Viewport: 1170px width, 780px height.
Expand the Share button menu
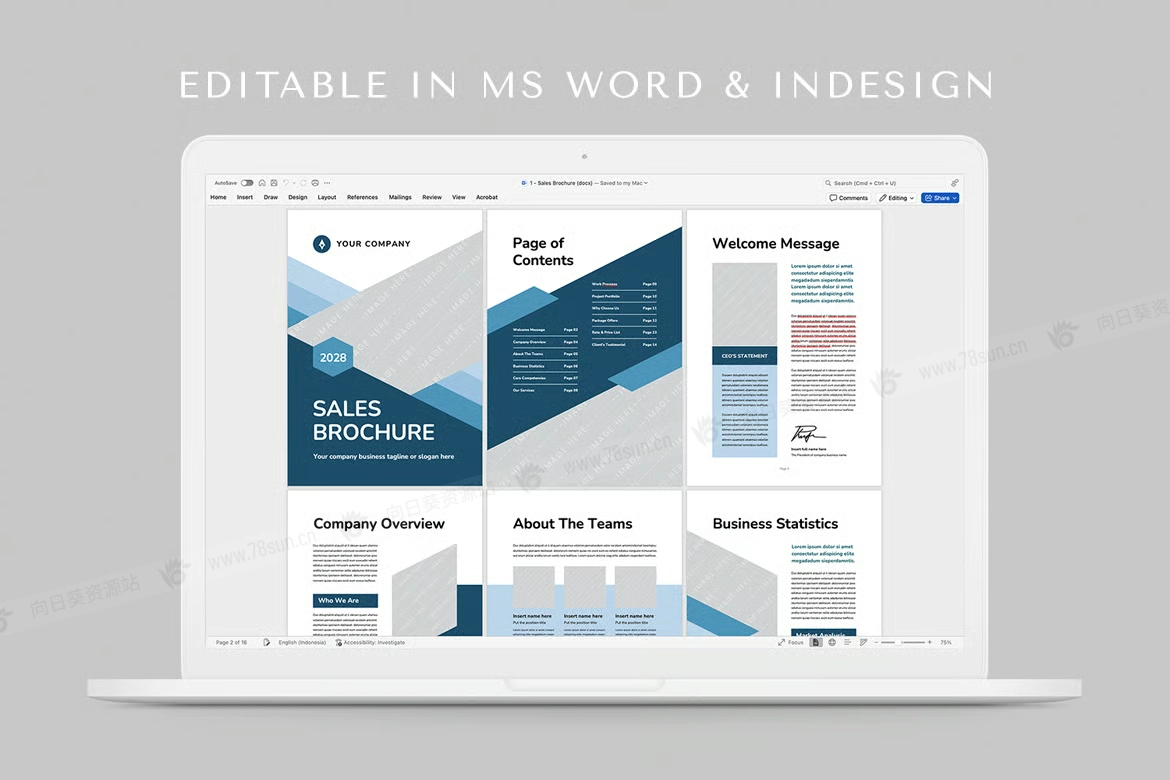pos(940,198)
